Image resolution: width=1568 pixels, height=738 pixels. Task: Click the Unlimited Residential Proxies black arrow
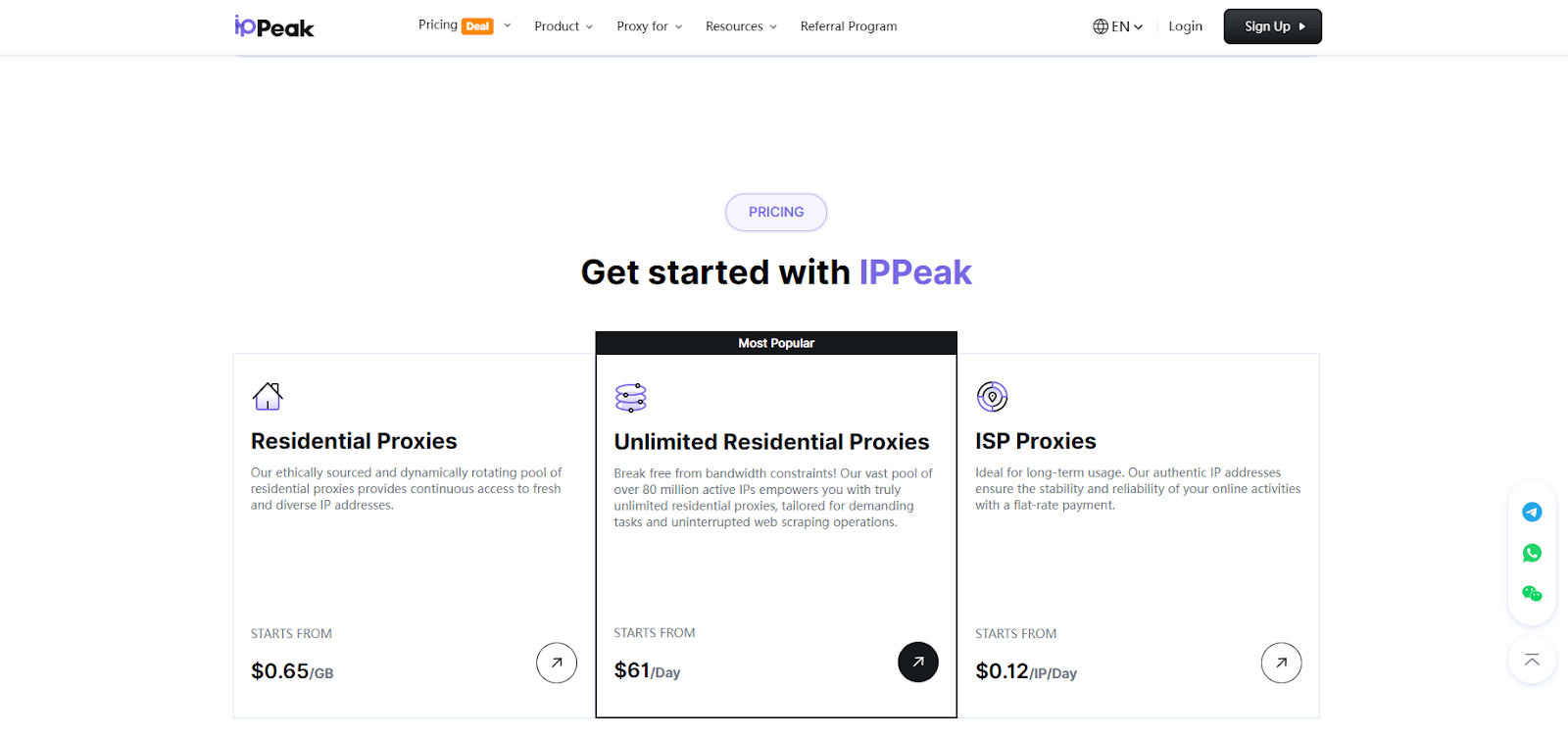[918, 663]
